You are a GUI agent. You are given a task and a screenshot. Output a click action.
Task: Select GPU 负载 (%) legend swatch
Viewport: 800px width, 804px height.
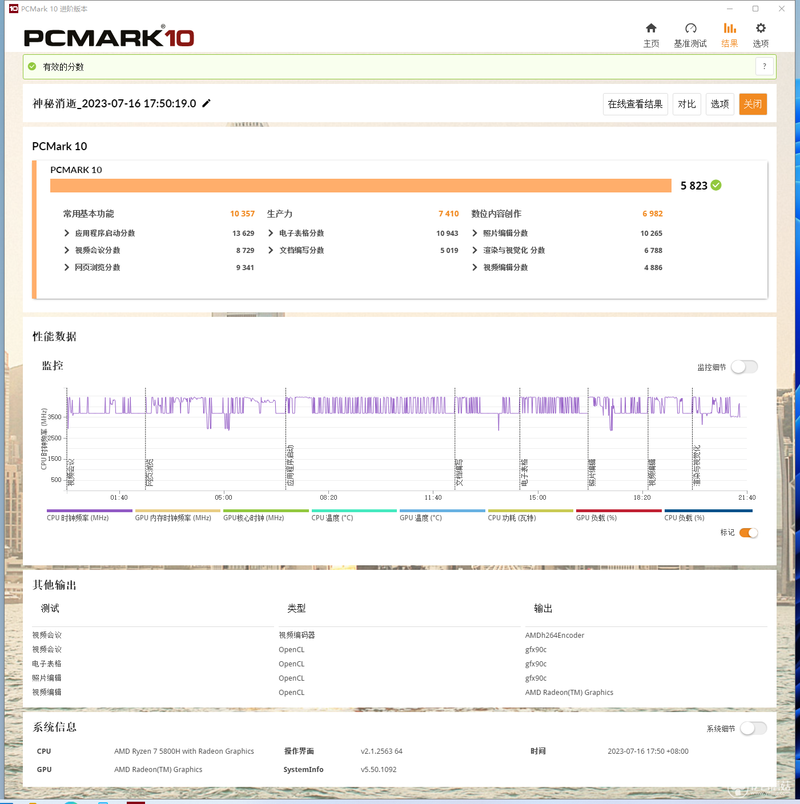(618, 511)
